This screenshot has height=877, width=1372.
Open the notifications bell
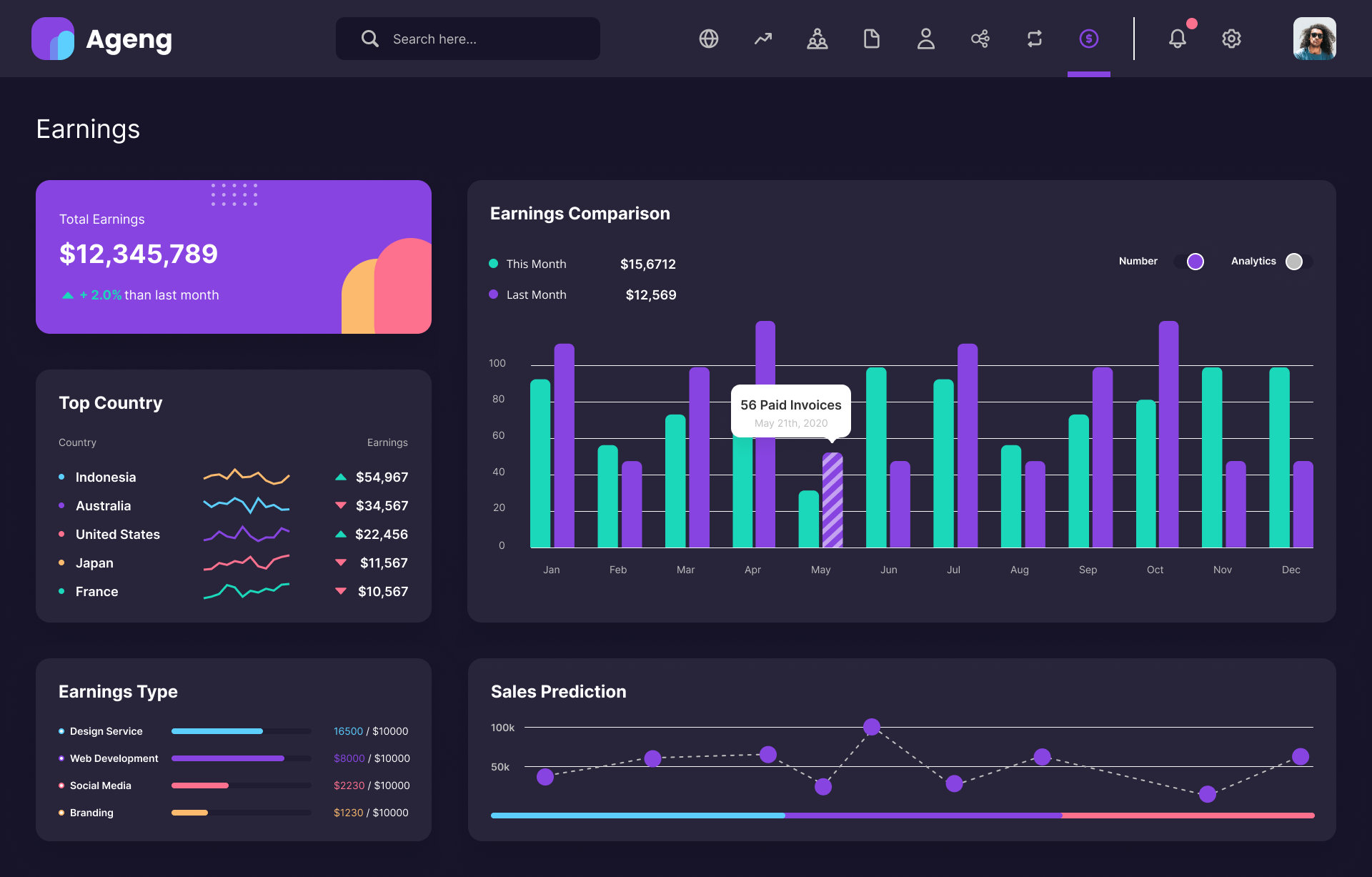pos(1178,39)
